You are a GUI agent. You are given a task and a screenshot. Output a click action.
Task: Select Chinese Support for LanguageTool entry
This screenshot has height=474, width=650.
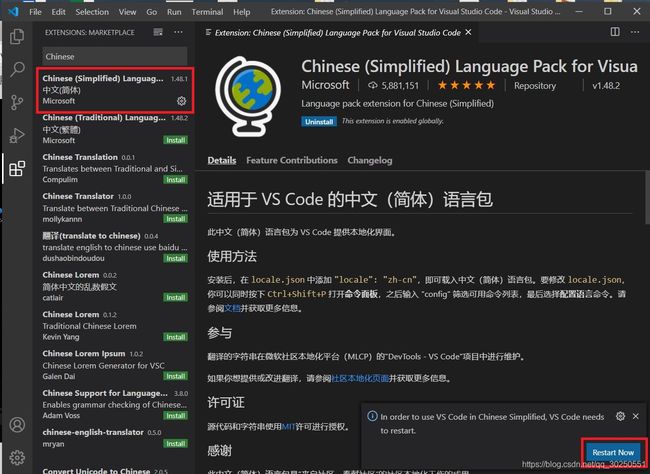(115, 404)
